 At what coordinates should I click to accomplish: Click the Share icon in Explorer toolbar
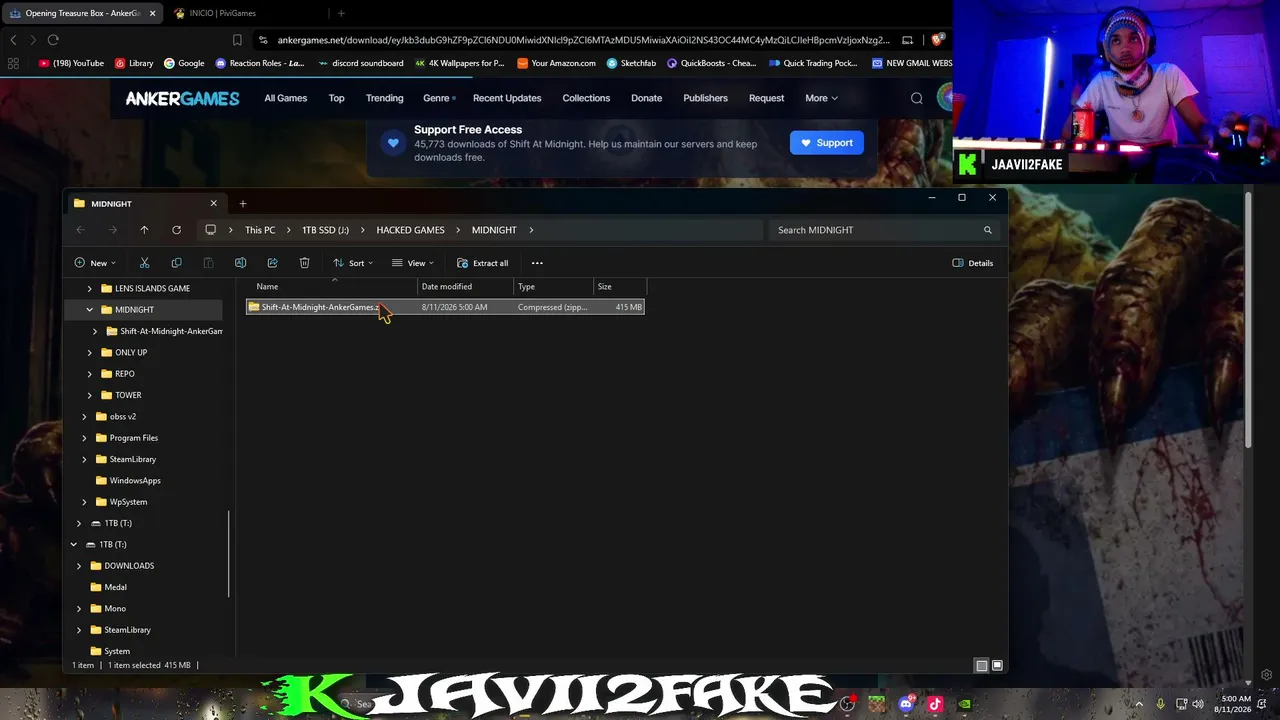272,263
